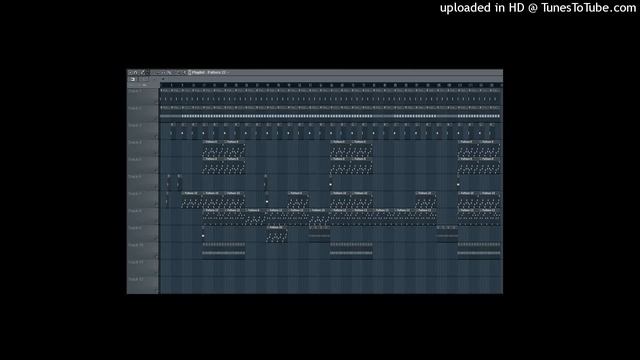Mute Track 10 using its mute switch
Viewport: 640px width, 360px height.
[156, 257]
